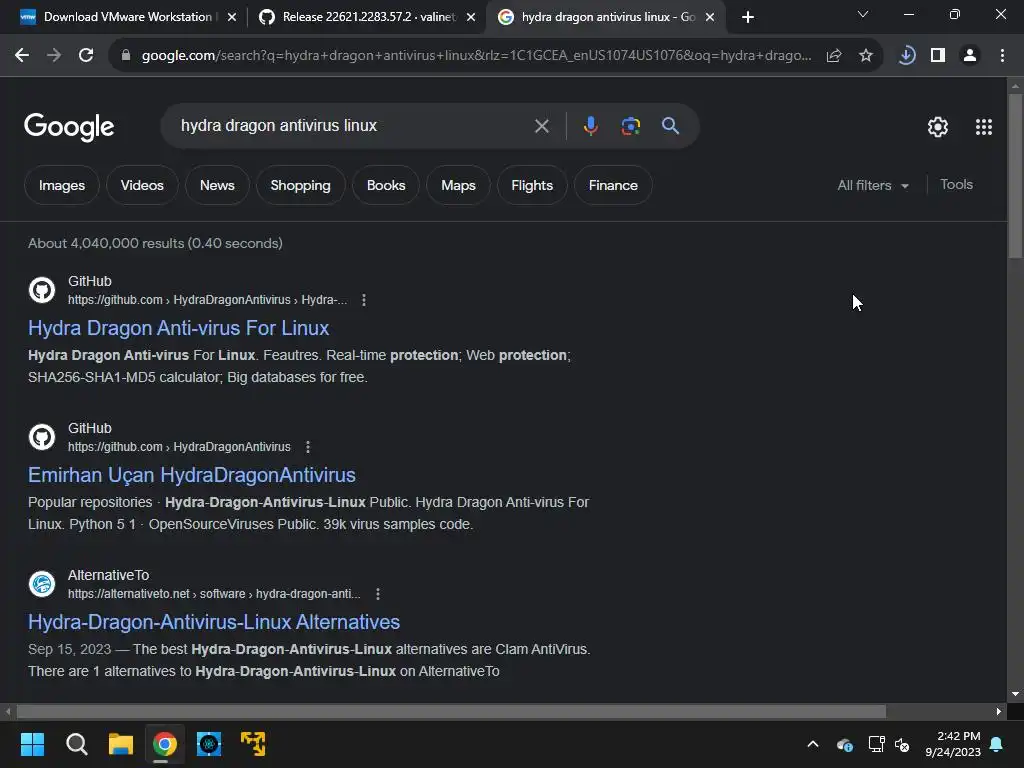Image resolution: width=1024 pixels, height=768 pixels.
Task: Click the scroll down arrow
Action: [x=1015, y=694]
